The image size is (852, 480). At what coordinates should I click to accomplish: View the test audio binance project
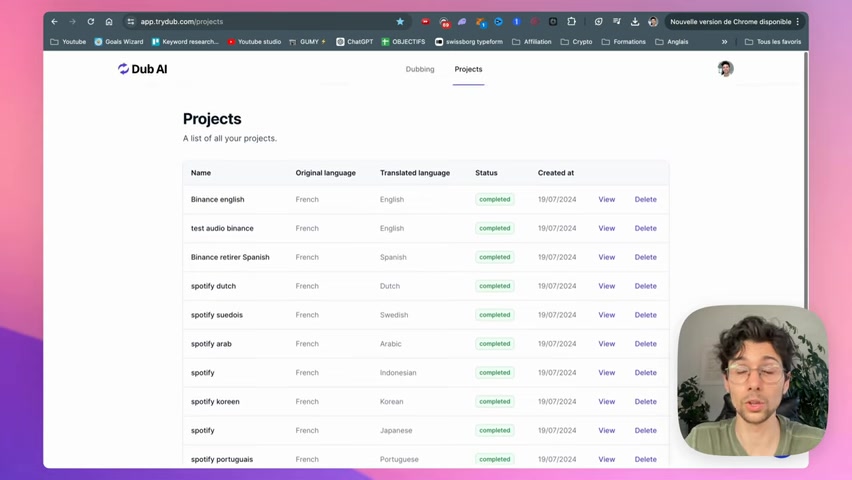coord(606,228)
